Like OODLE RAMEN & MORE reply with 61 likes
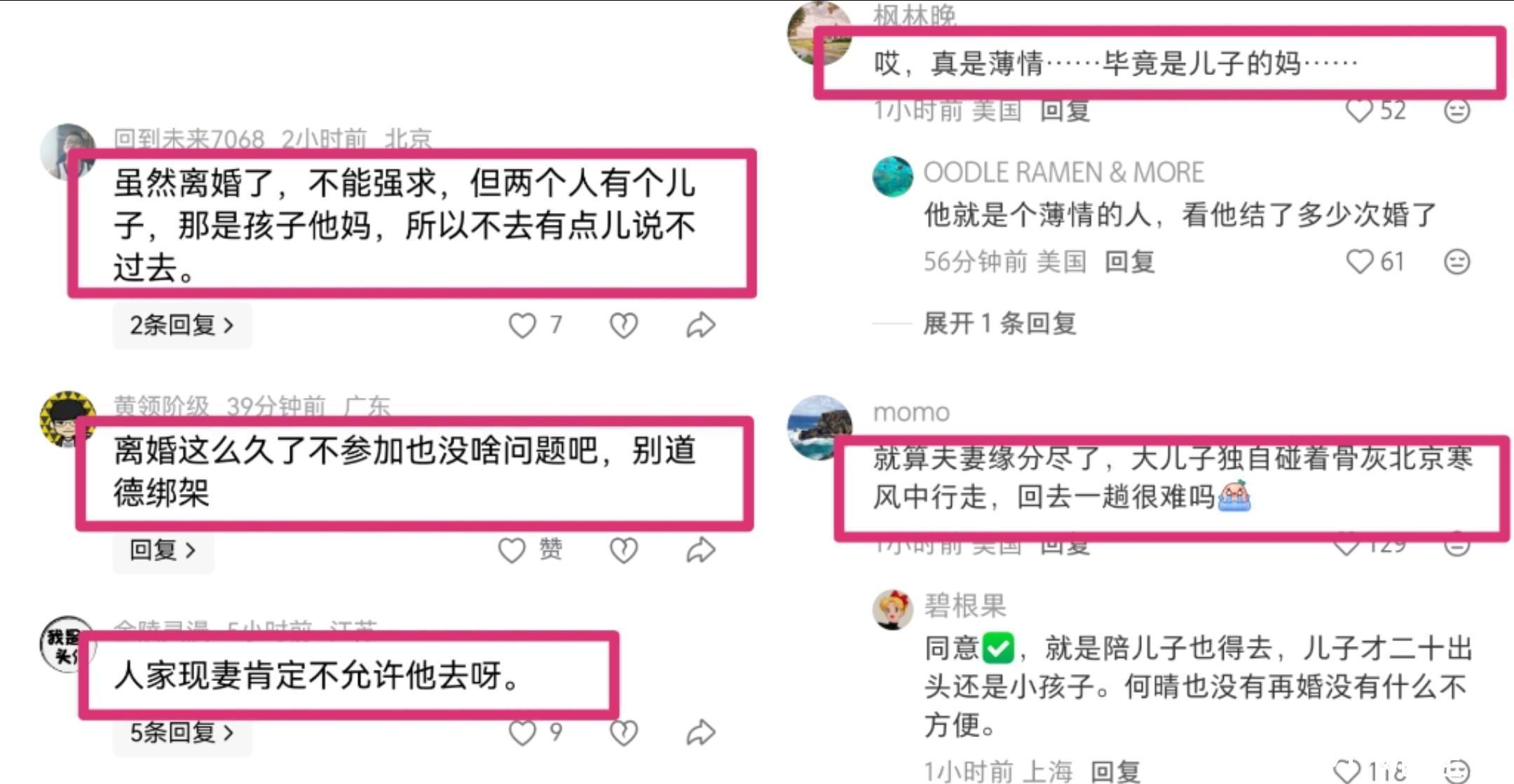1514x784 pixels. tap(1360, 262)
